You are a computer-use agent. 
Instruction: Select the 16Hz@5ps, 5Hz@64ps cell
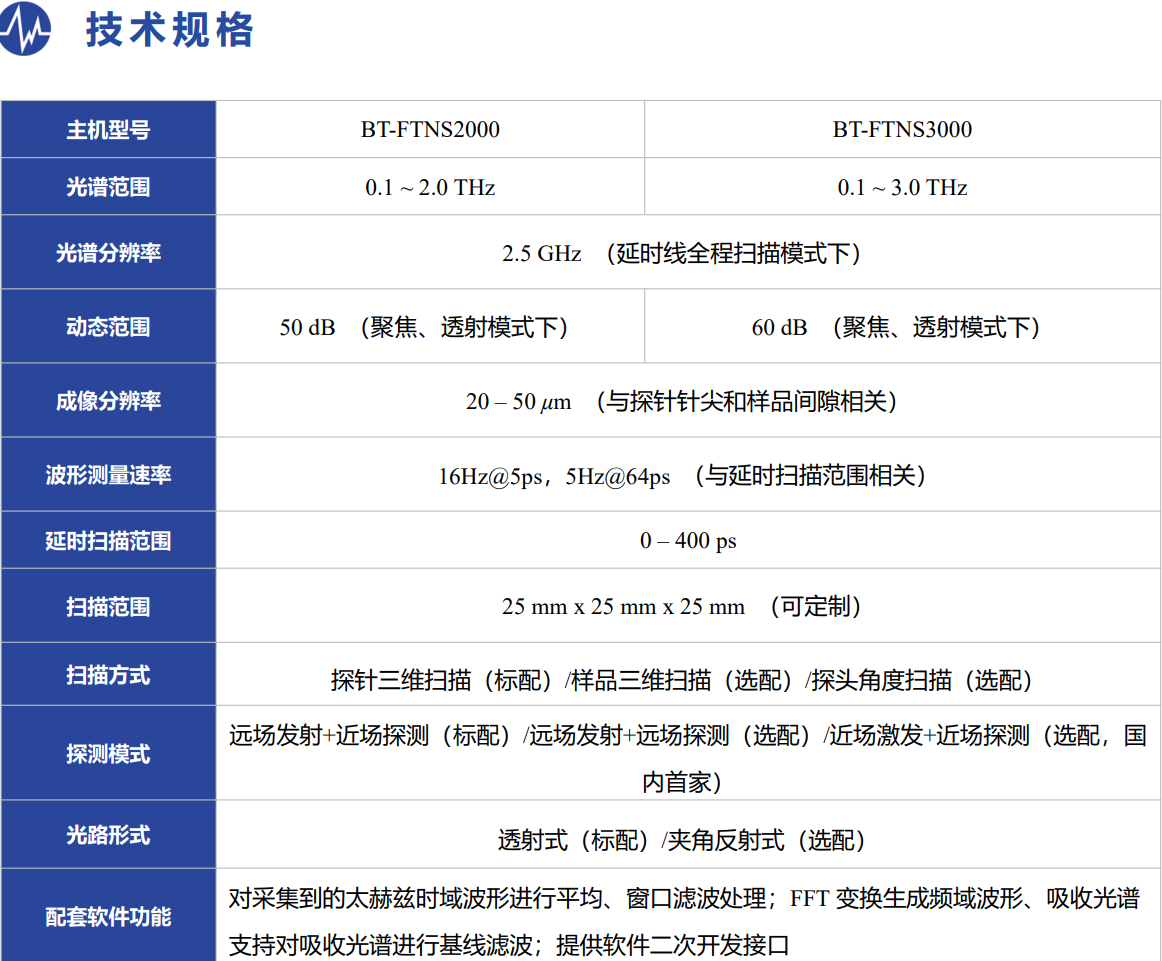click(688, 475)
